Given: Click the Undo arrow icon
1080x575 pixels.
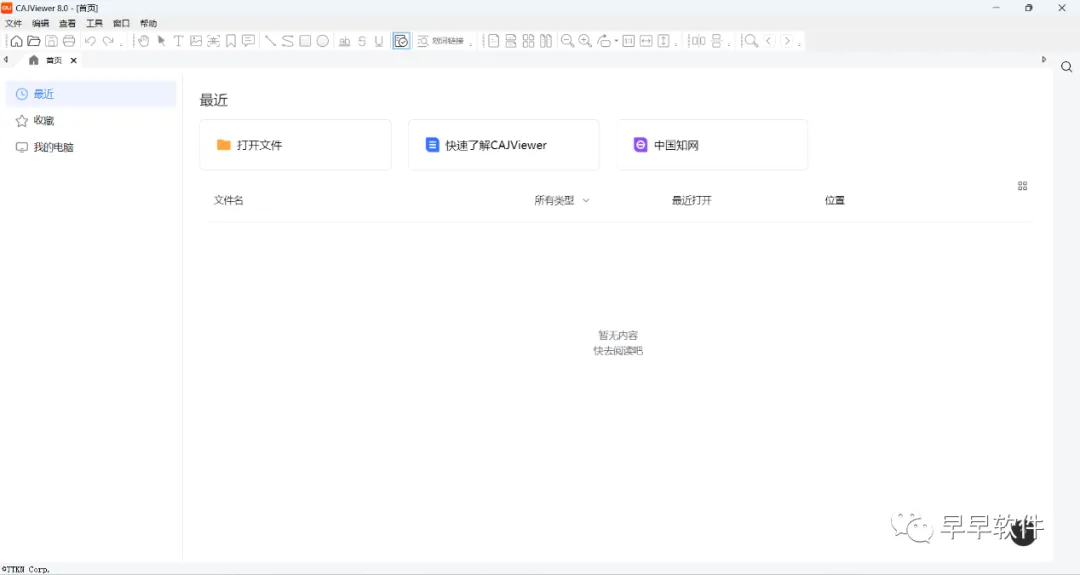Looking at the screenshot, I should pos(90,41).
